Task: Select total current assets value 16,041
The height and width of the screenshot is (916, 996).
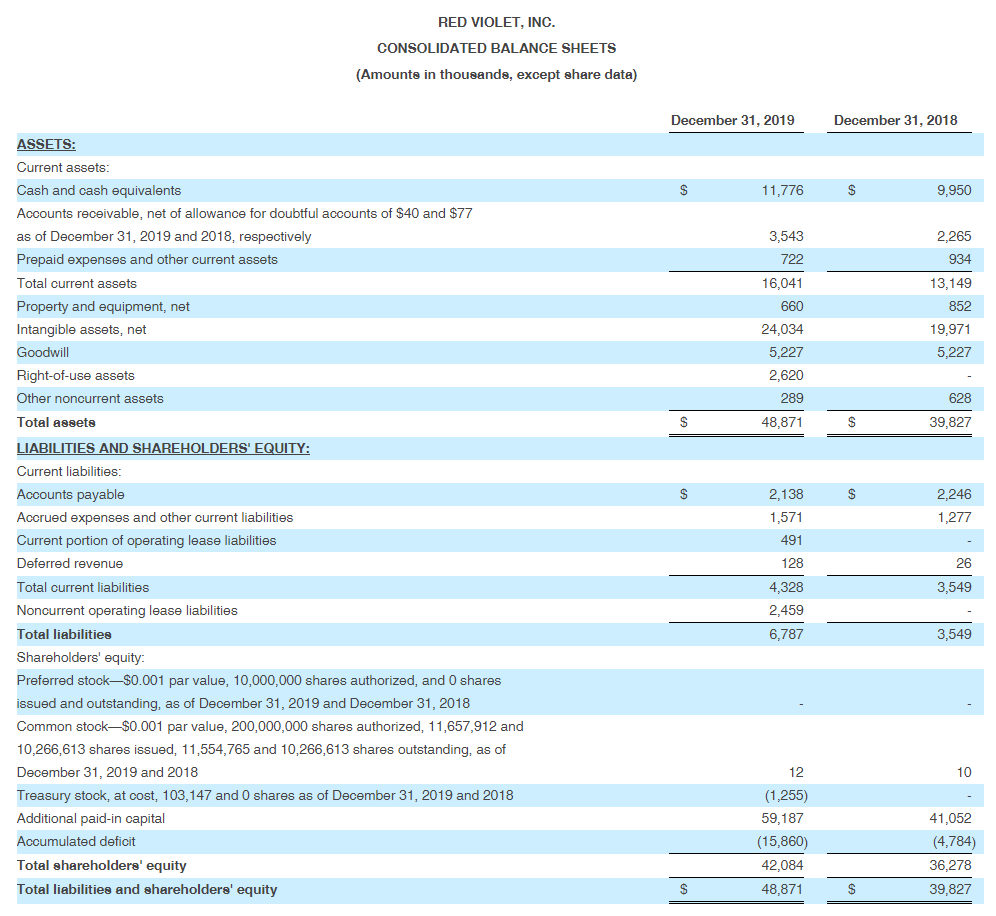Action: tap(782, 283)
